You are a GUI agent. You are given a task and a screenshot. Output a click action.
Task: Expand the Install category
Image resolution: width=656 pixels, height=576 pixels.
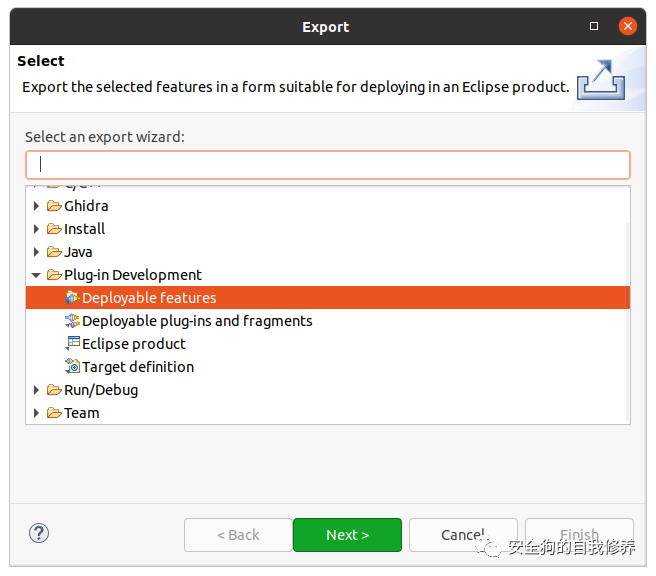[x=36, y=229]
